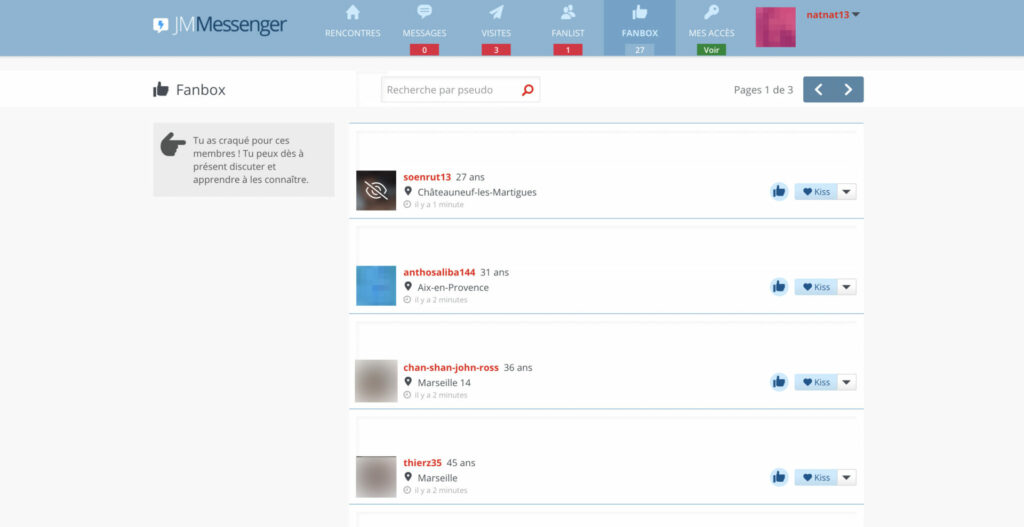Click the green Voir badge
The height and width of the screenshot is (527, 1024).
(712, 50)
